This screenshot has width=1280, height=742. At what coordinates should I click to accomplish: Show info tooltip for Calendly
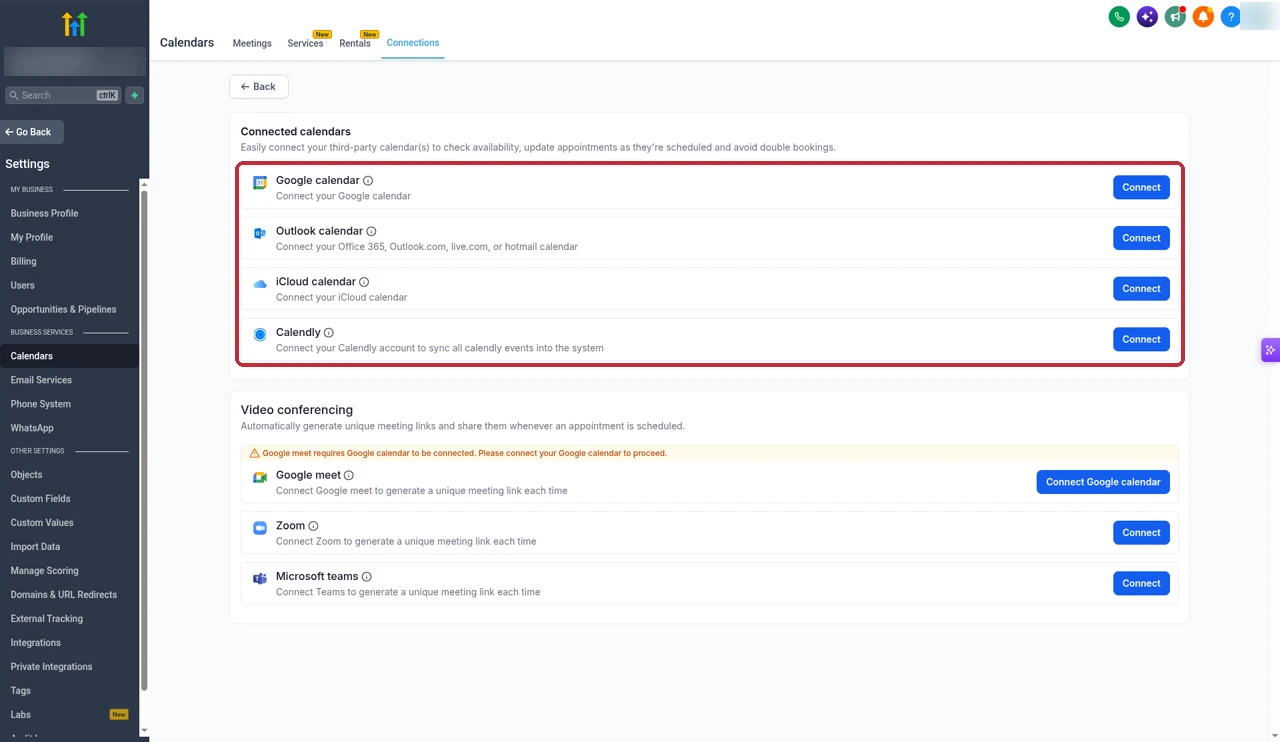[x=329, y=332]
